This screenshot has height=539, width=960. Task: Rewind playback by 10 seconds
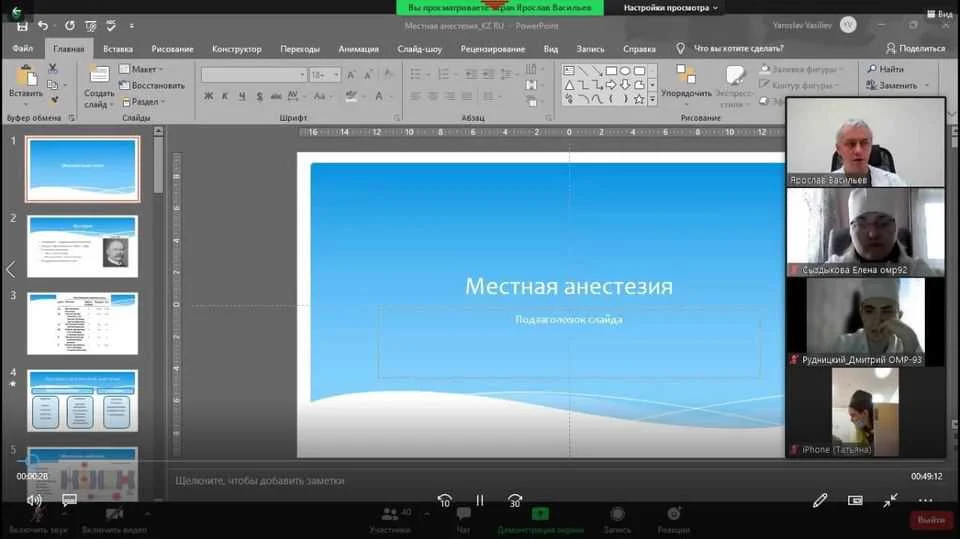[445, 500]
